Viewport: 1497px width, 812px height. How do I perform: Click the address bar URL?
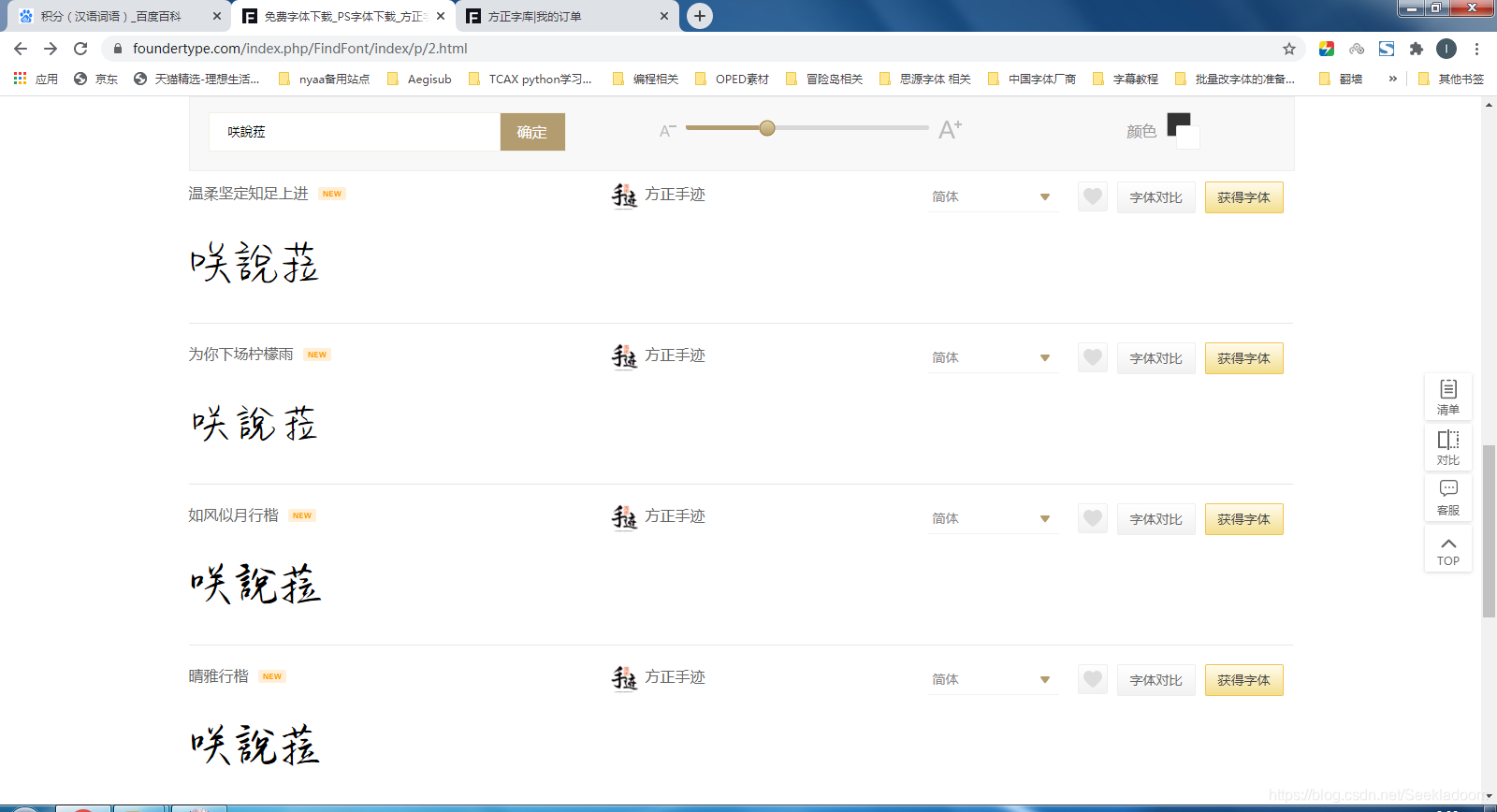(299, 49)
